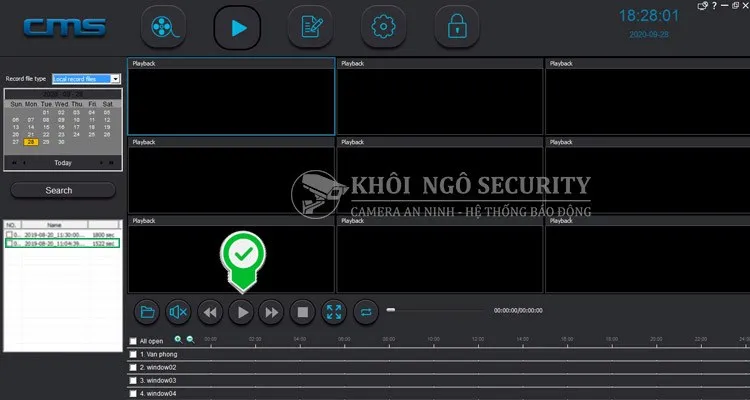Enable the 3. window03 channel checkbox

[133, 380]
